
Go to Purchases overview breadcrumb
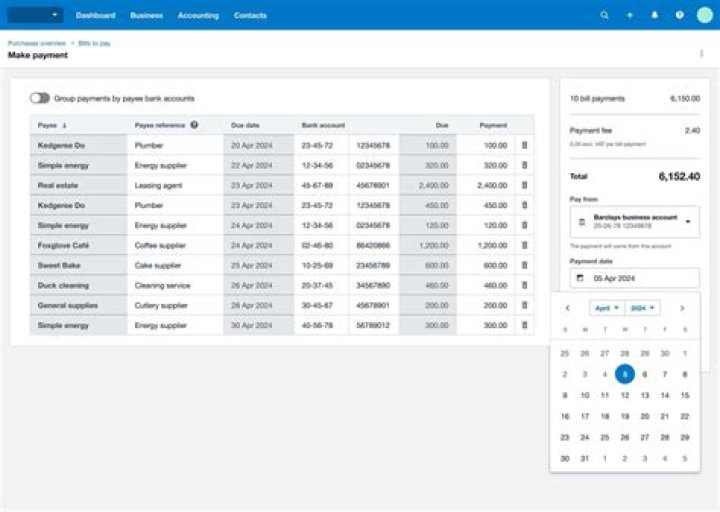[x=36, y=44]
